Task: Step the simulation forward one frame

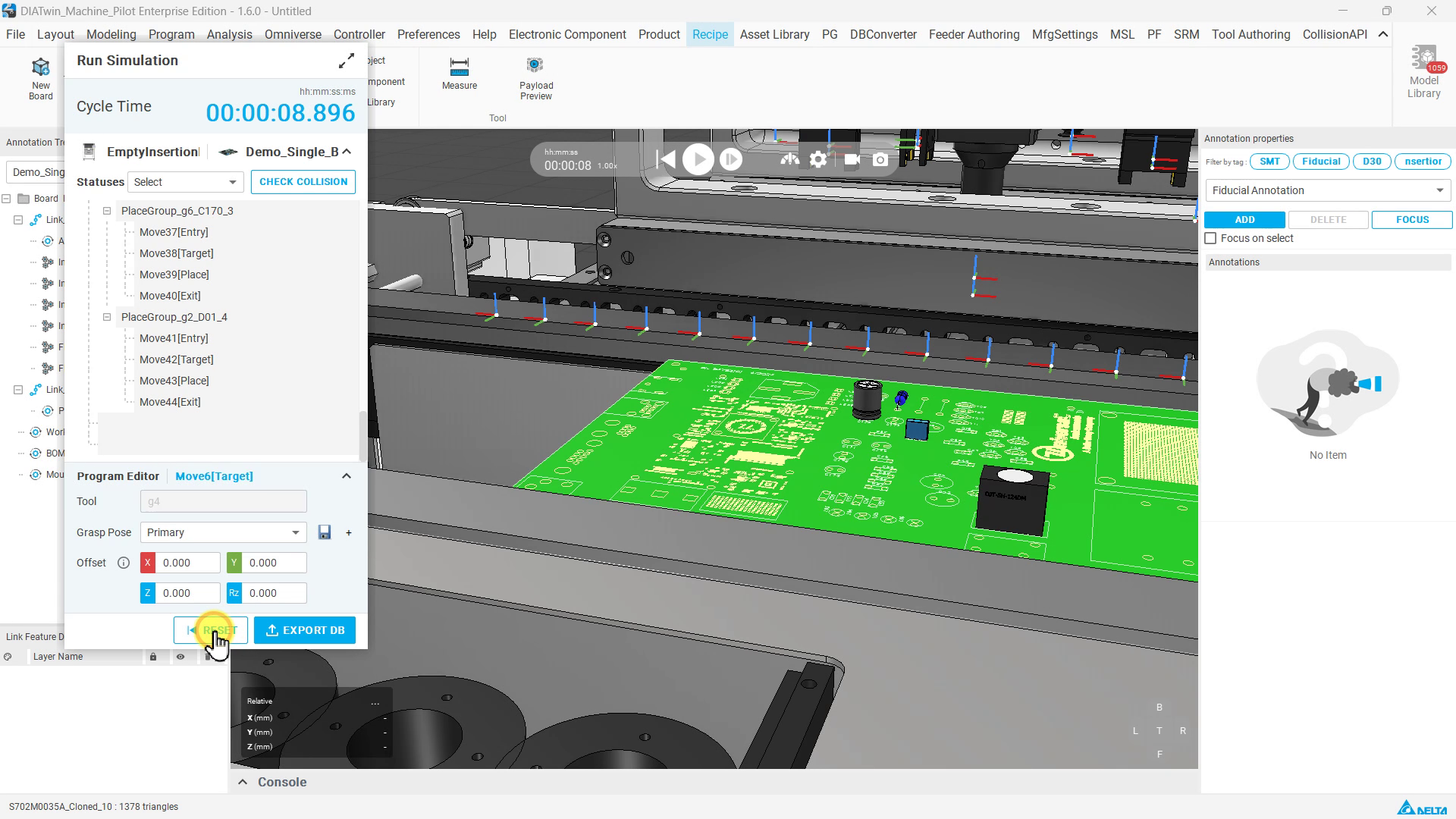Action: [x=731, y=159]
